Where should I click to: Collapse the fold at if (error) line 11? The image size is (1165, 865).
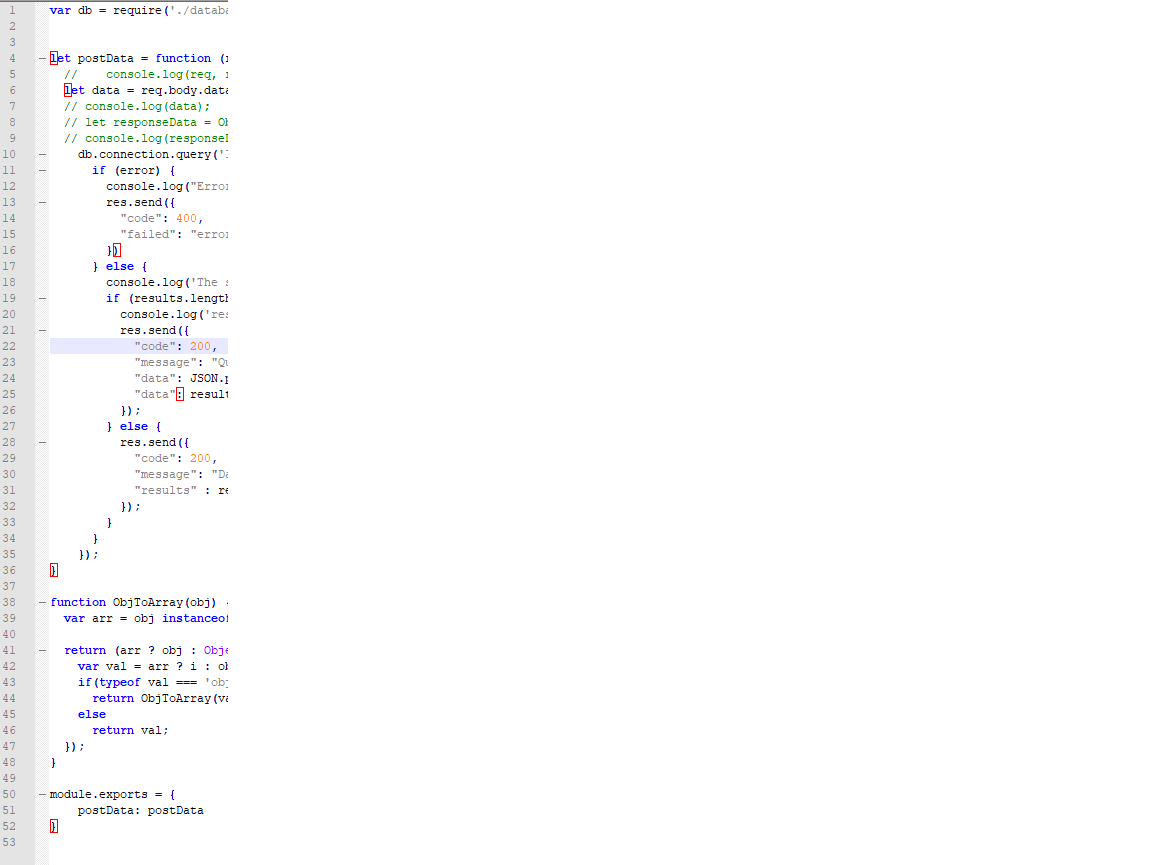[x=42, y=170]
